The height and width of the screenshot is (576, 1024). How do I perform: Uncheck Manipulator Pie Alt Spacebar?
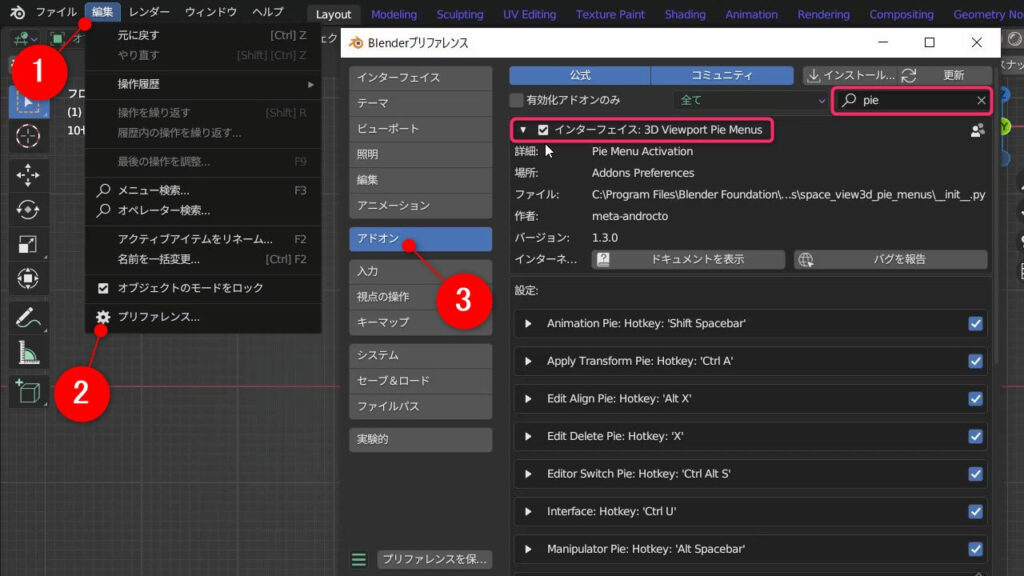pyautogui.click(x=975, y=549)
